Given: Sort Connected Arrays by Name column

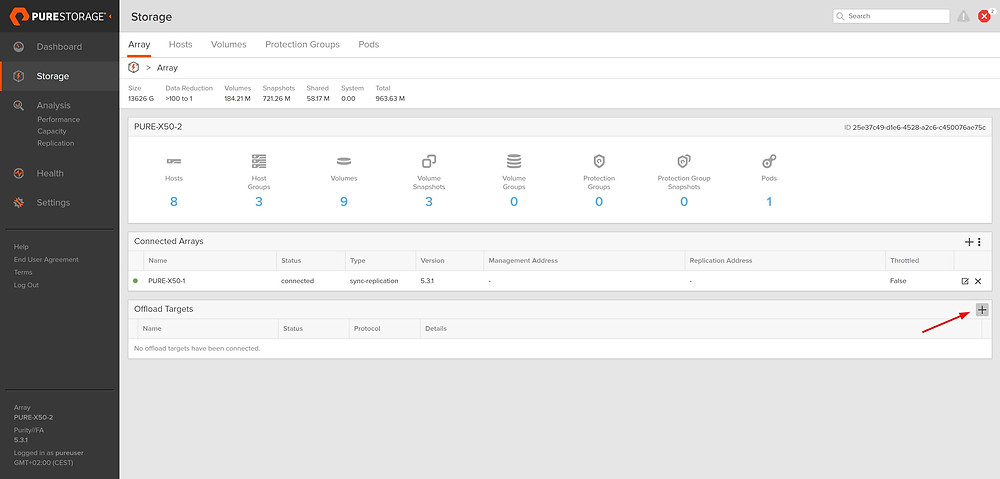Looking at the screenshot, I should click(x=156, y=261).
